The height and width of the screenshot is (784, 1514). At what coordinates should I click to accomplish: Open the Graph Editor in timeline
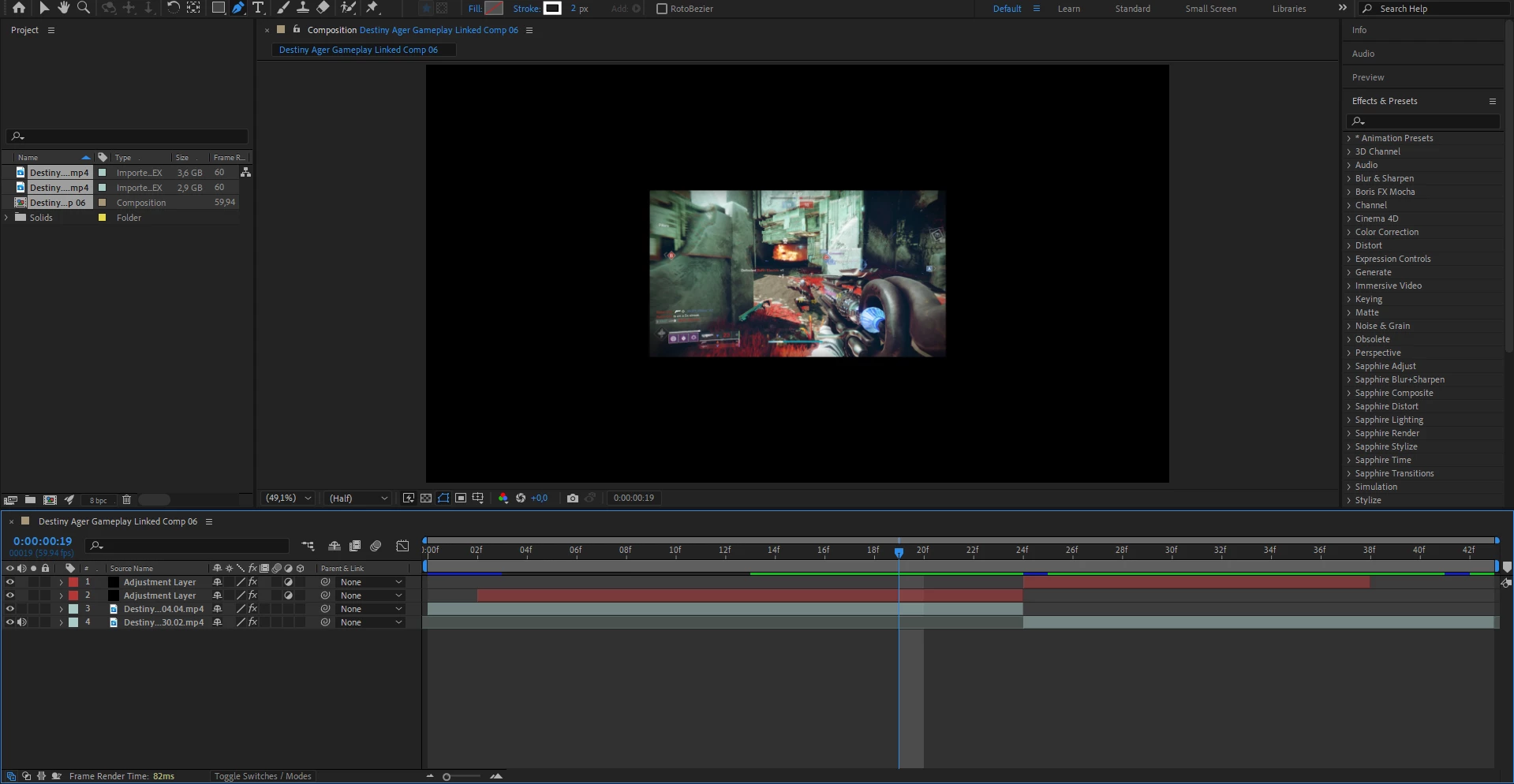coord(402,546)
